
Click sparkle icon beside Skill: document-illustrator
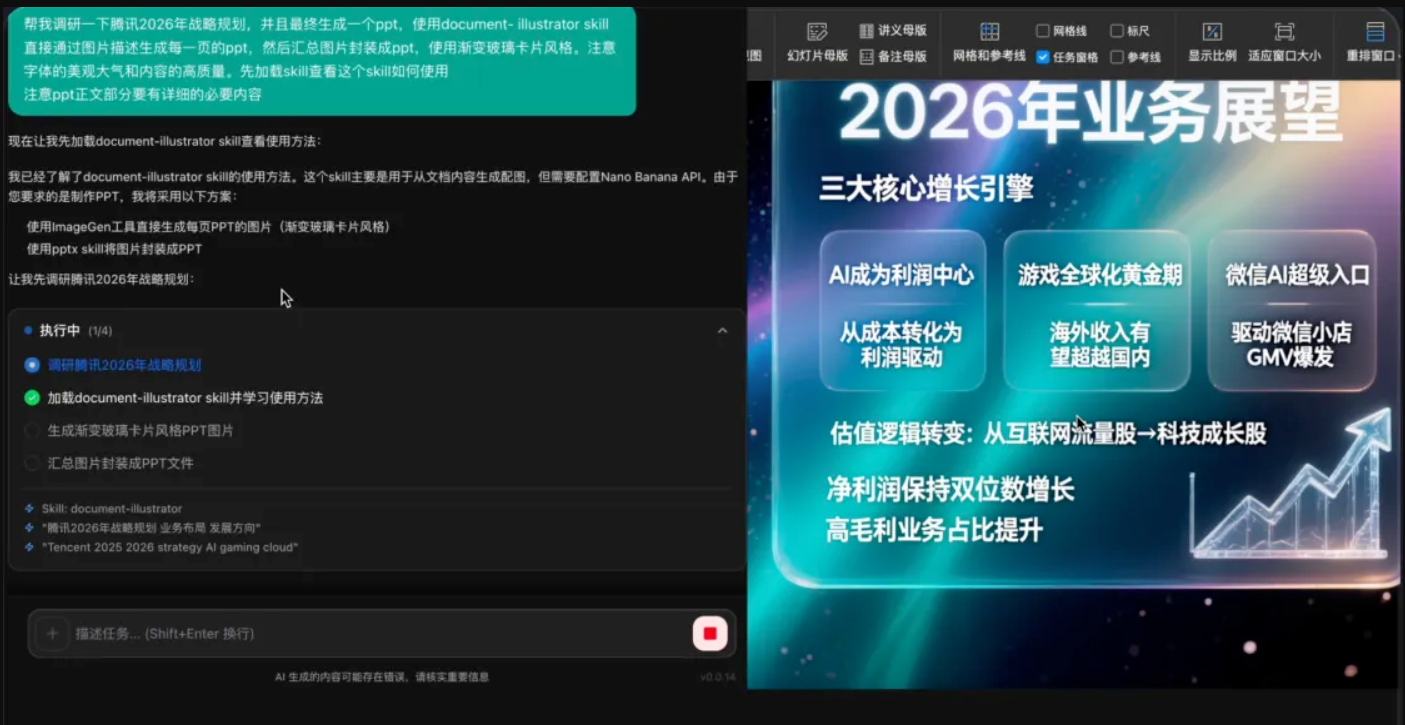pyautogui.click(x=29, y=509)
